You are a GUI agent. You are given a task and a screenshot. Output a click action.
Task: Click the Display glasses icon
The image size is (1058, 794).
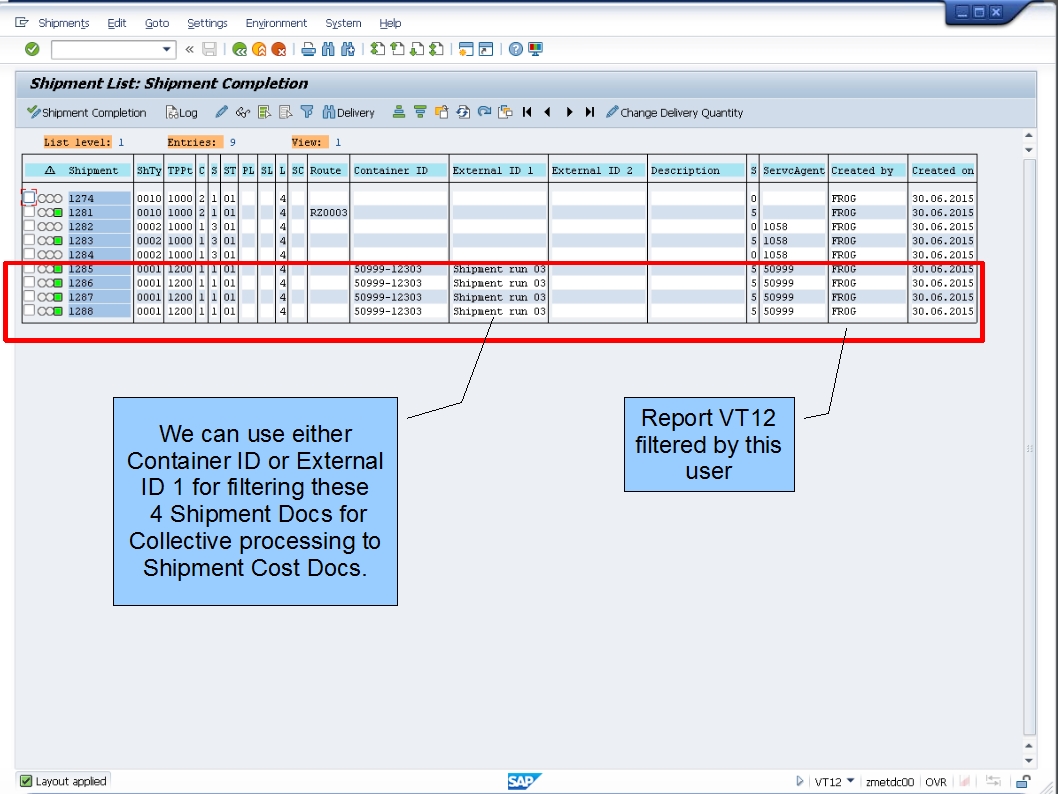click(243, 112)
